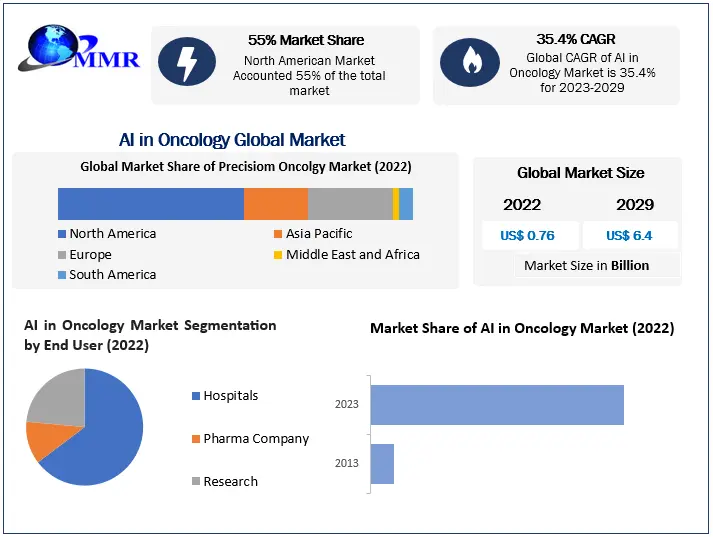The width and height of the screenshot is (713, 537).
Task: Click the yellow Middle East and Africa marker
Action: pyautogui.click(x=278, y=255)
